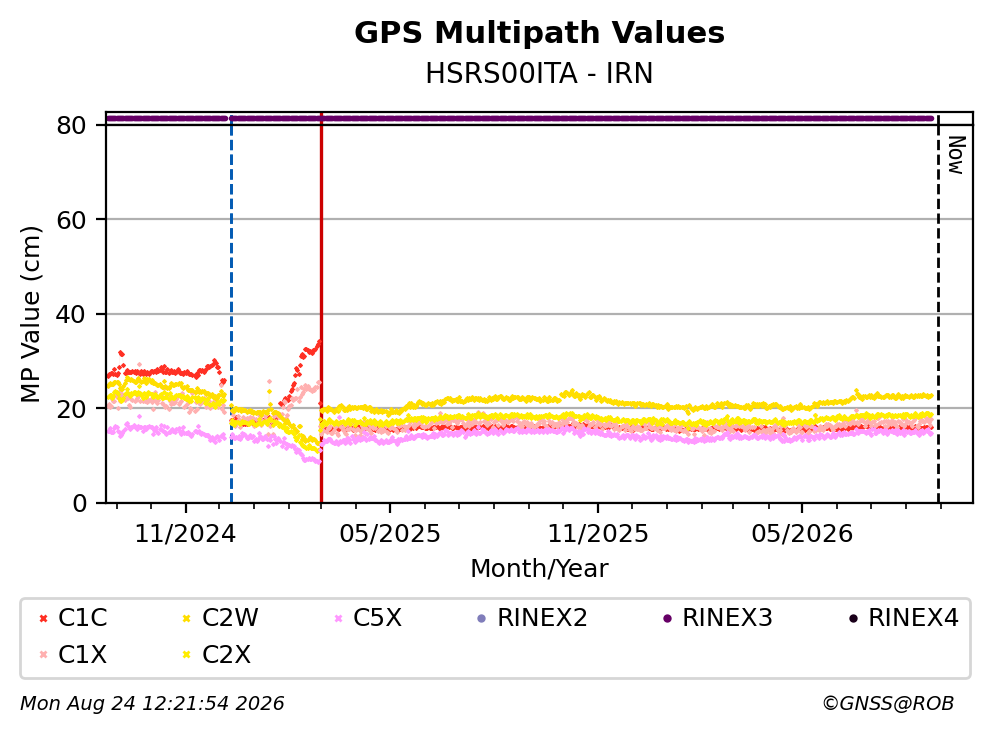Viewport: 993px width, 734px height.
Task: Click the RINEX3 purple legend dot
Action: click(x=667, y=618)
